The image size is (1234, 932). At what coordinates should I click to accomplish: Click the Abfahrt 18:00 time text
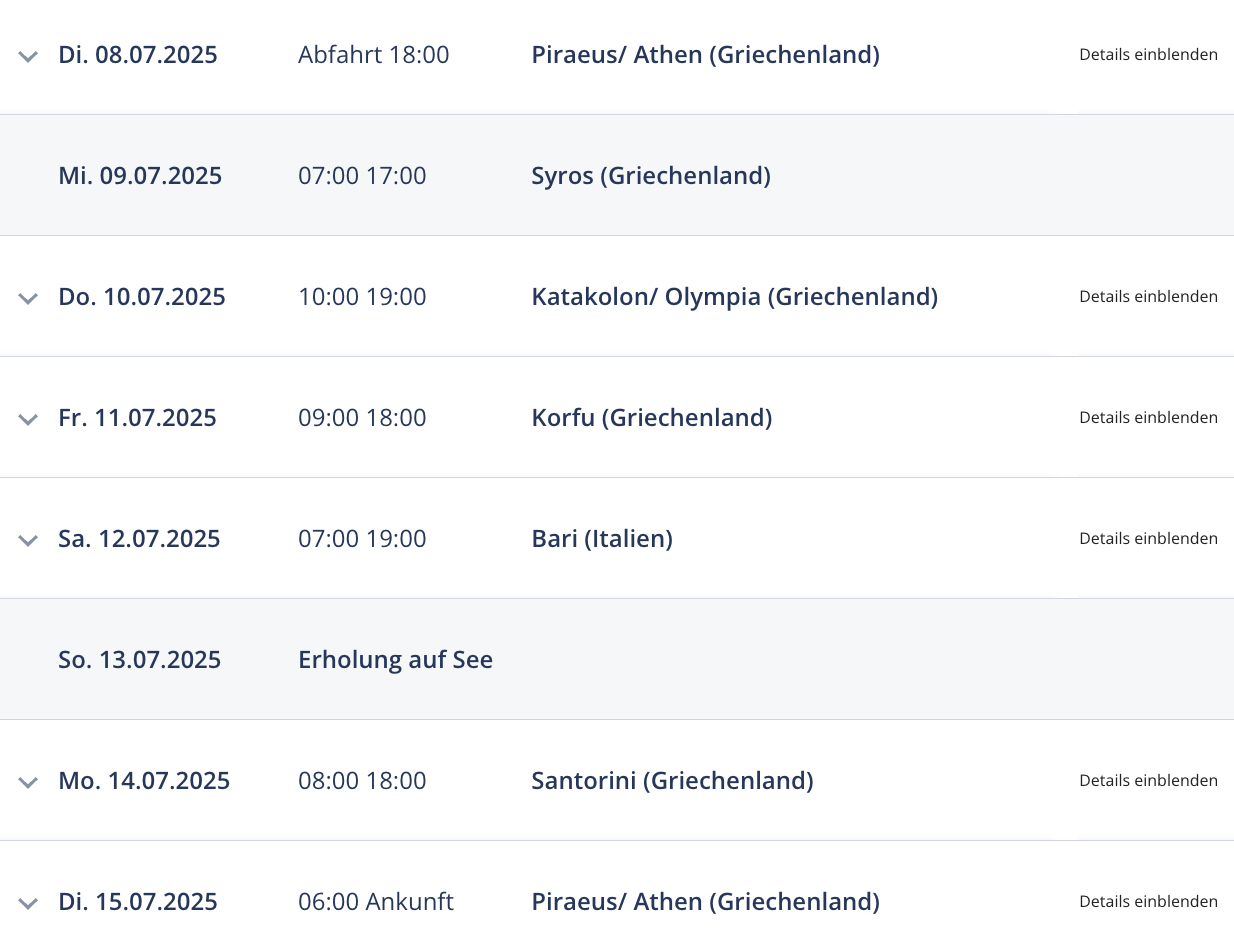(374, 55)
